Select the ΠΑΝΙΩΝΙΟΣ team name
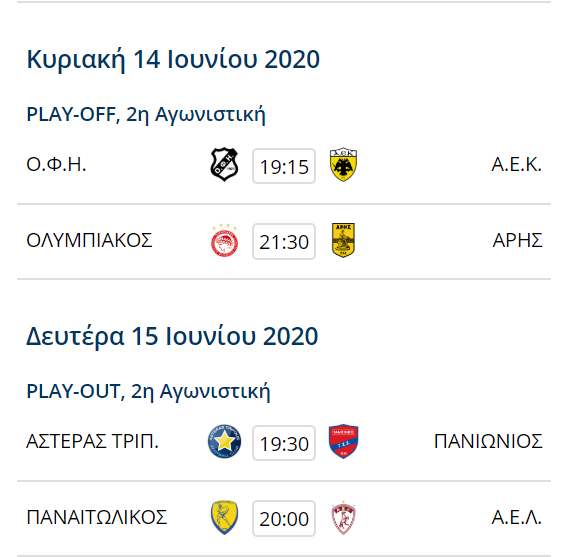The height and width of the screenshot is (557, 569). point(488,441)
